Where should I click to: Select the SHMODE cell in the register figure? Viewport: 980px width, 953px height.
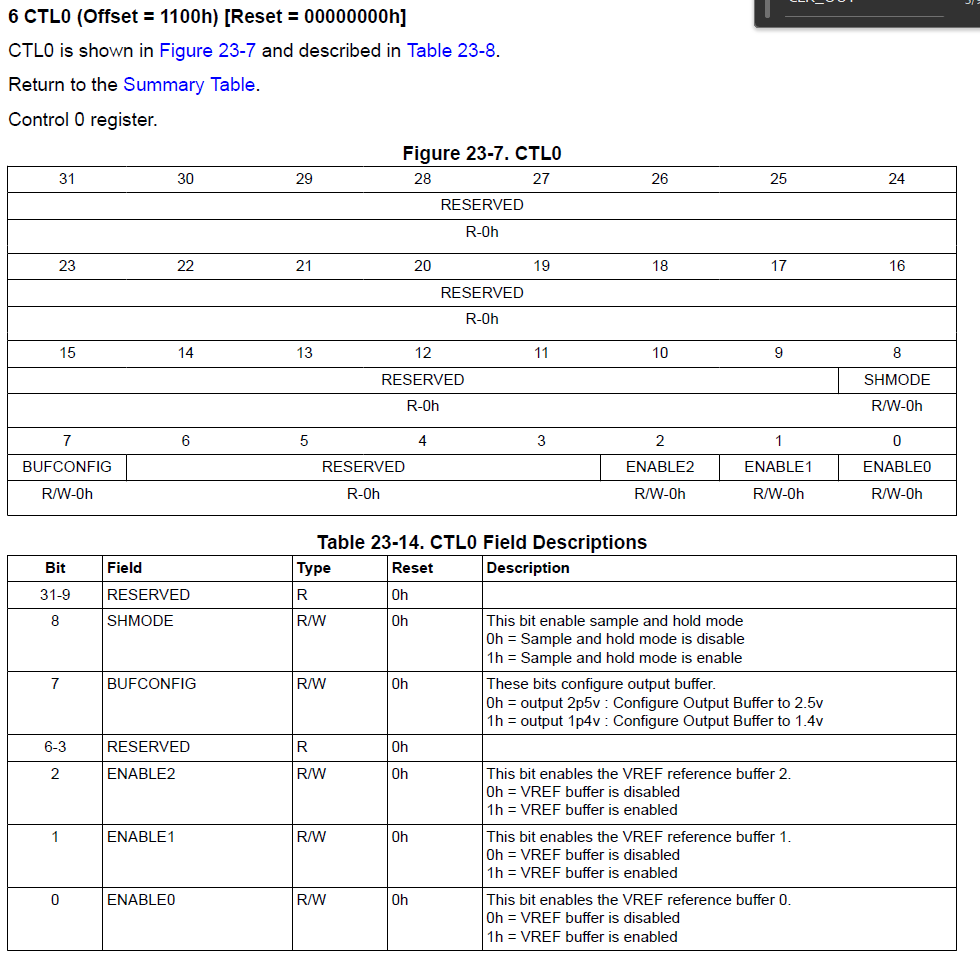click(x=897, y=380)
